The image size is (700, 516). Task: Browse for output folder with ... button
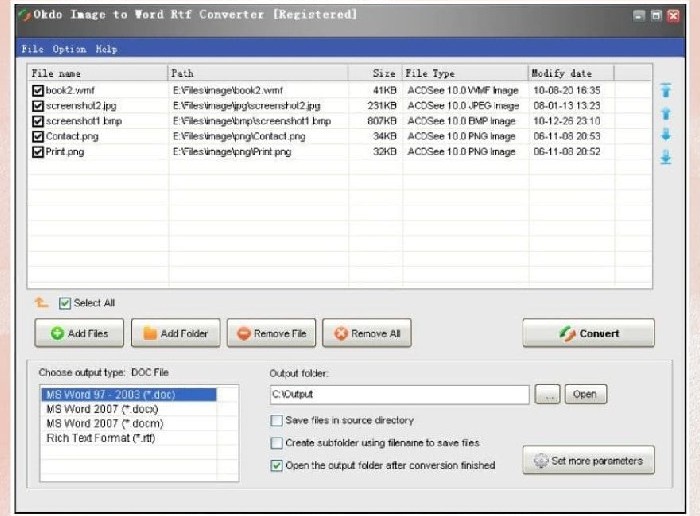(547, 394)
